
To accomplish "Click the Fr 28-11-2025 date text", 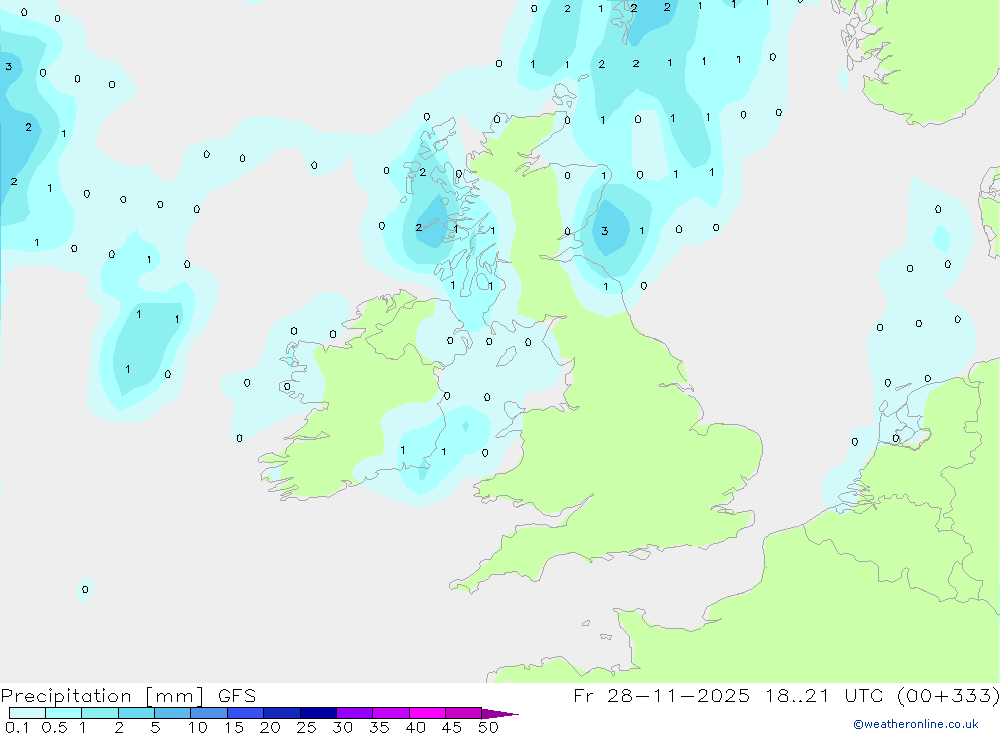I will pyautogui.click(x=661, y=696).
